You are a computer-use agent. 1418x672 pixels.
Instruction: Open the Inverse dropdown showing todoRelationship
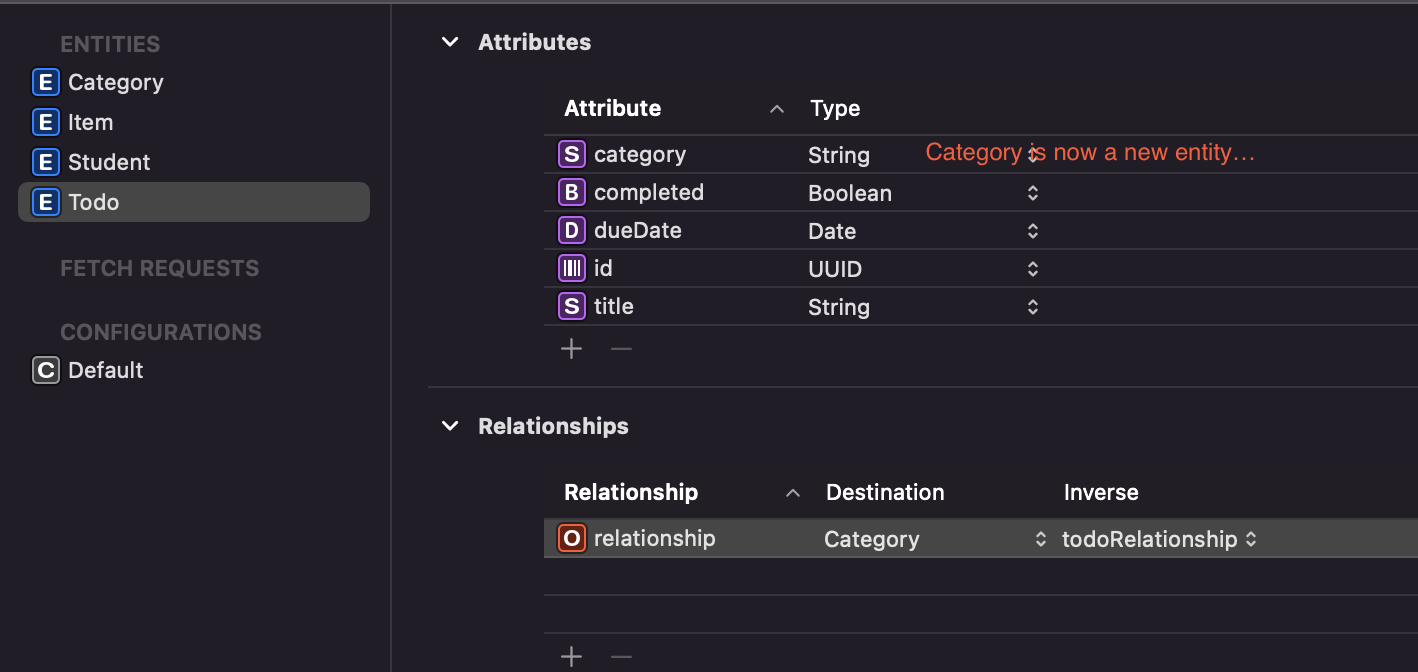click(x=1250, y=540)
